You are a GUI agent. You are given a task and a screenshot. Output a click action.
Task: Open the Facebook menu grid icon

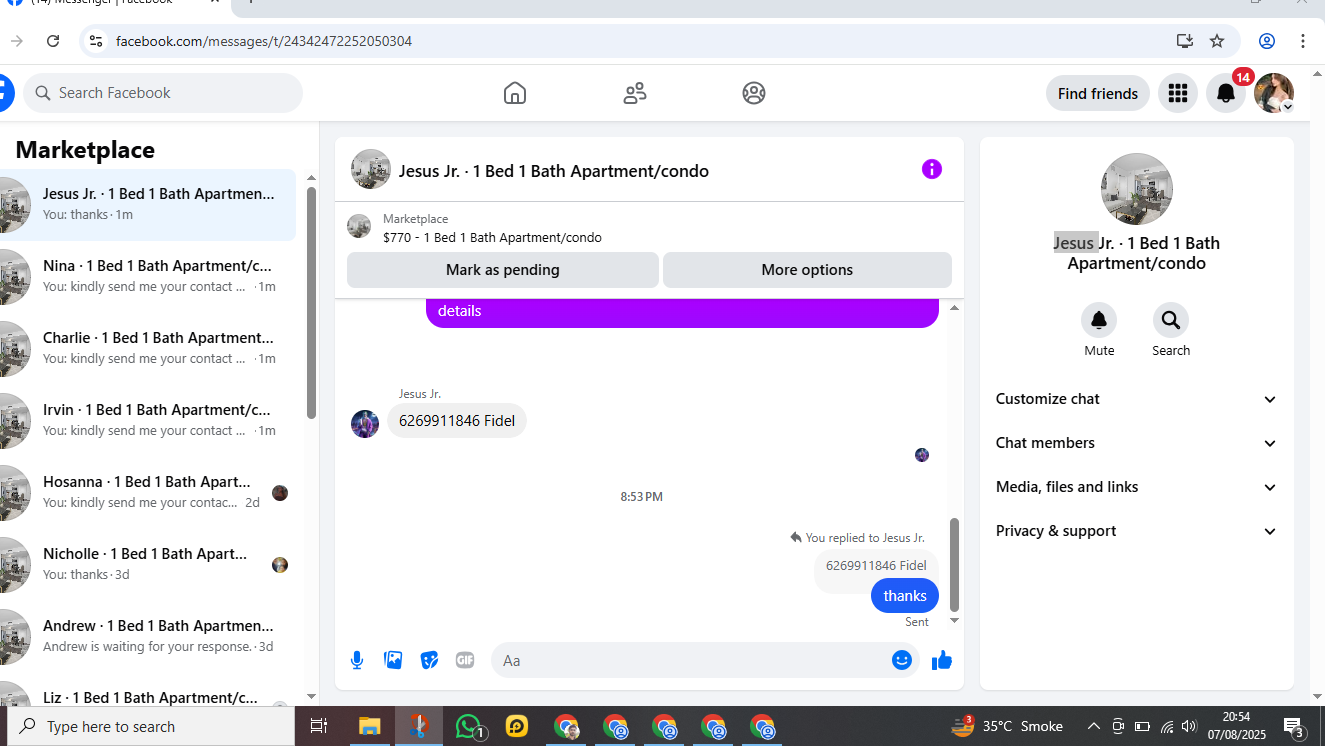tap(1178, 93)
